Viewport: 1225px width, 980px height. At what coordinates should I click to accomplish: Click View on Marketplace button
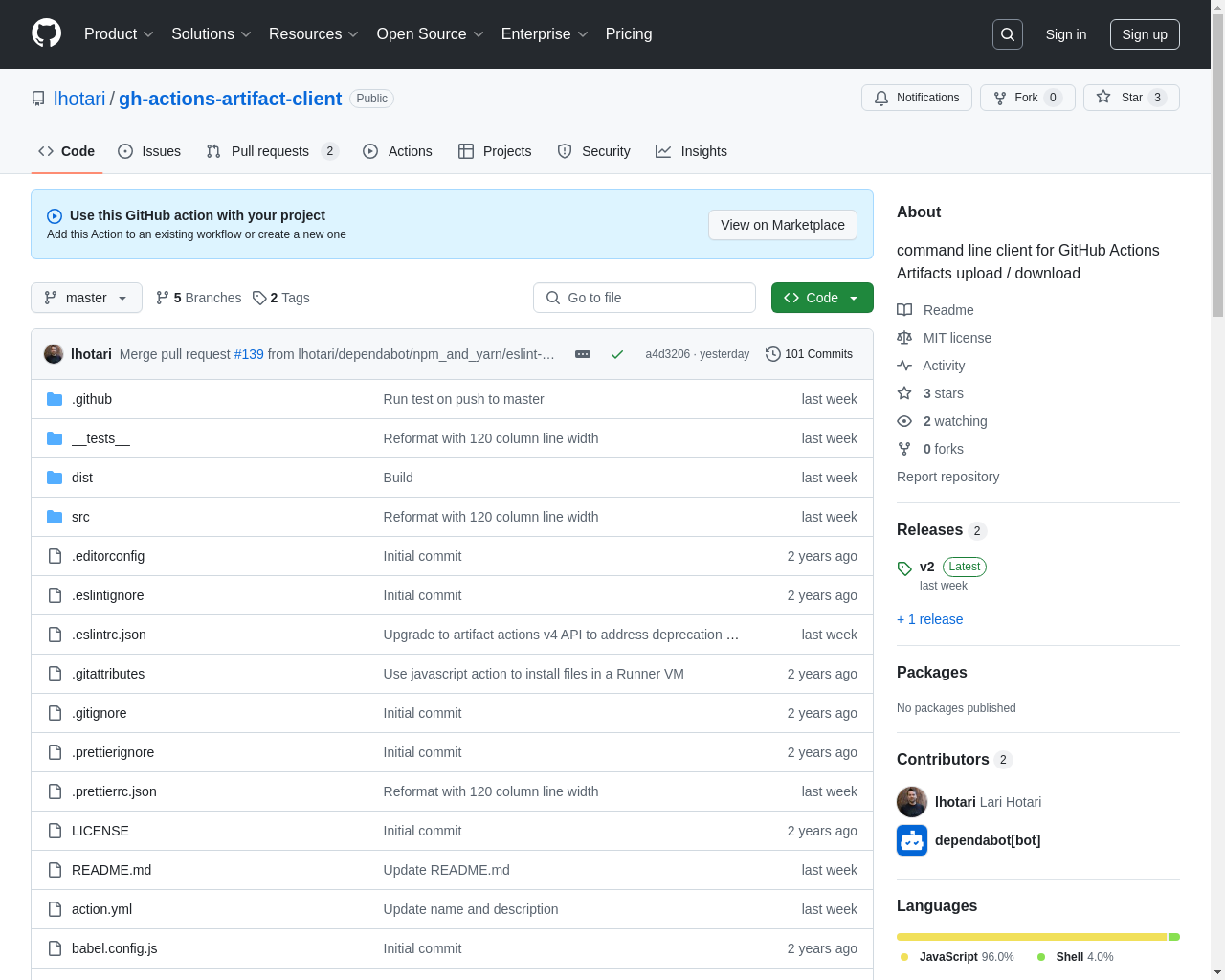click(x=783, y=225)
